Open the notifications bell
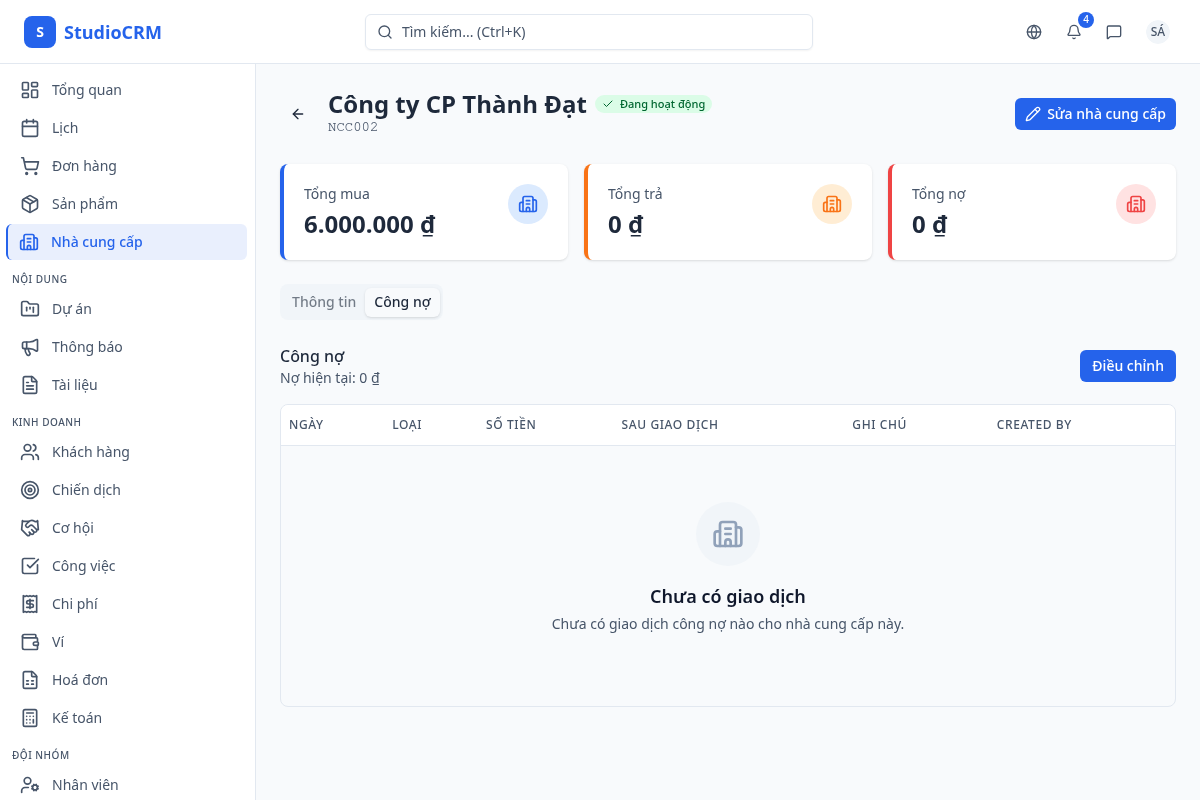 [x=1074, y=32]
